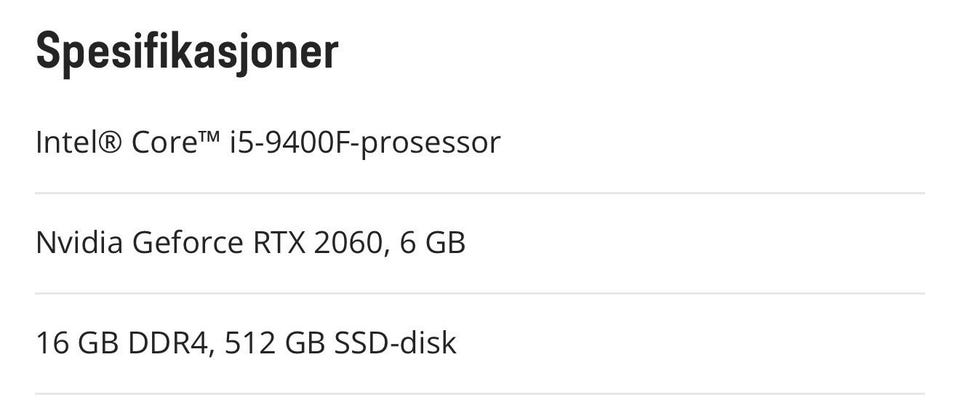The width and height of the screenshot is (960, 413).
Task: Select the Intel® Core™ i5-9400F-prosessor row
Action: pos(479,143)
